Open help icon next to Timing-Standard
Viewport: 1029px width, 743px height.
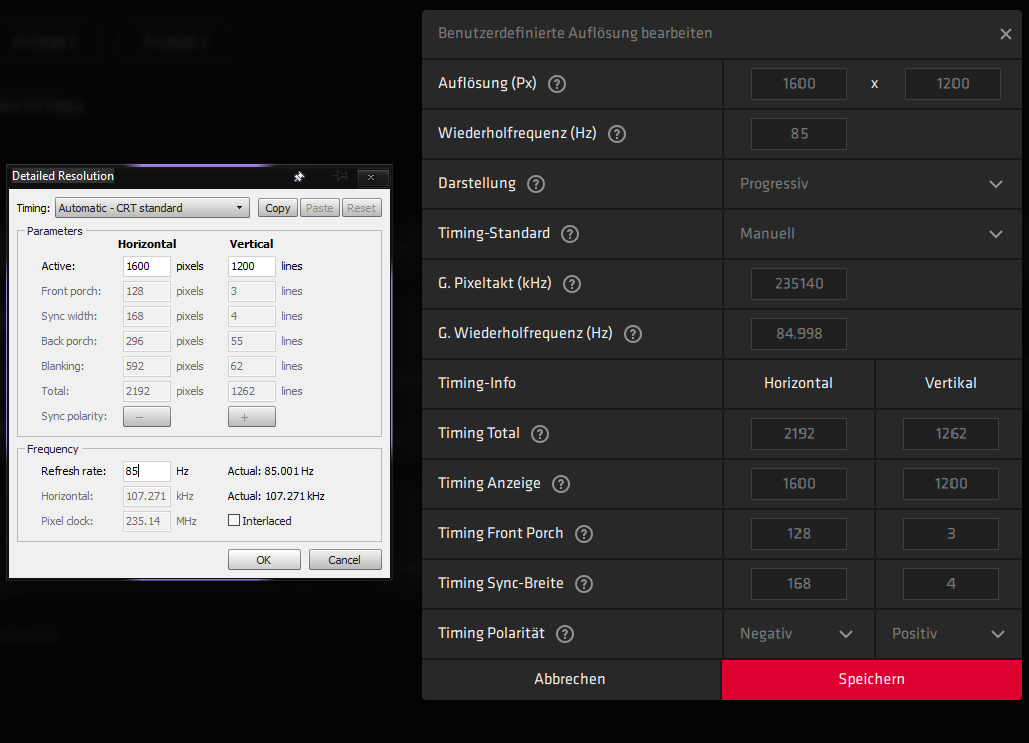tap(570, 234)
